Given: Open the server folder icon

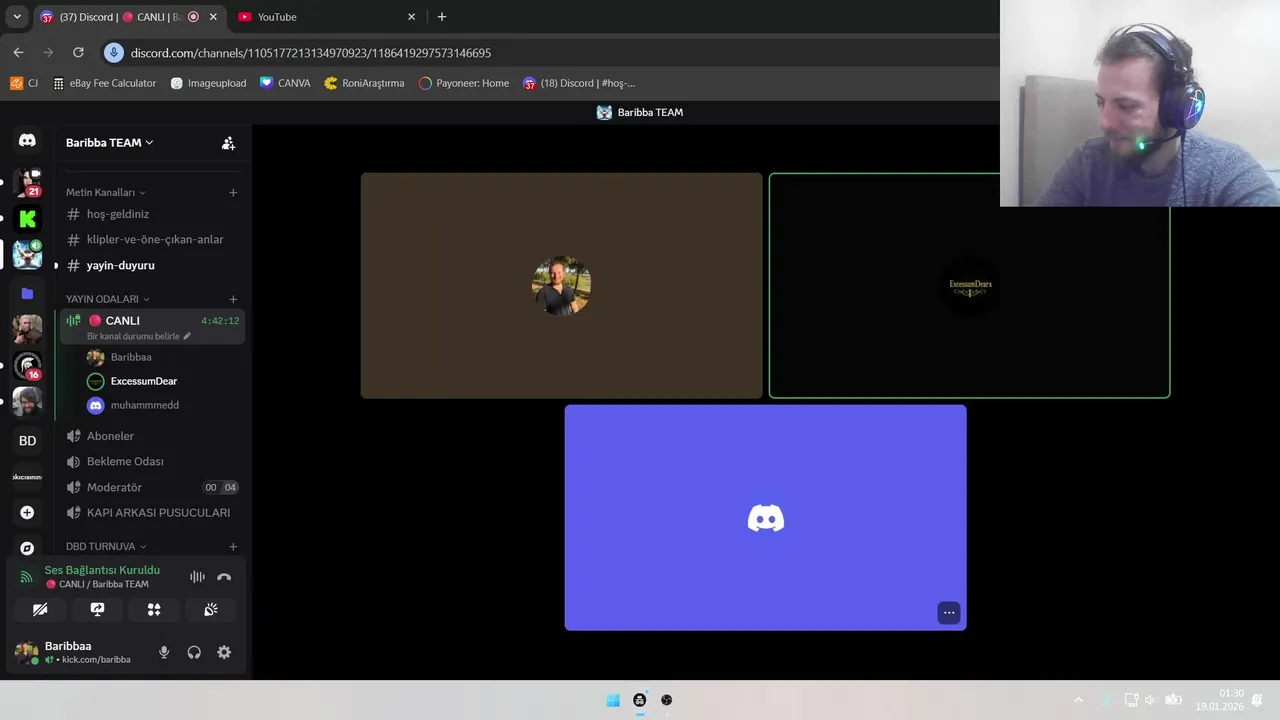Looking at the screenshot, I should click(x=27, y=293).
